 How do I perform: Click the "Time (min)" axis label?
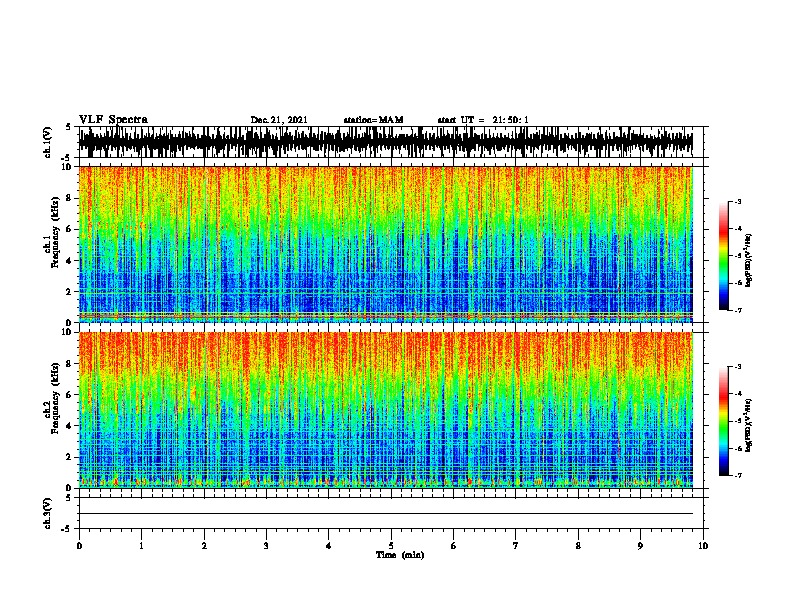tap(400, 555)
